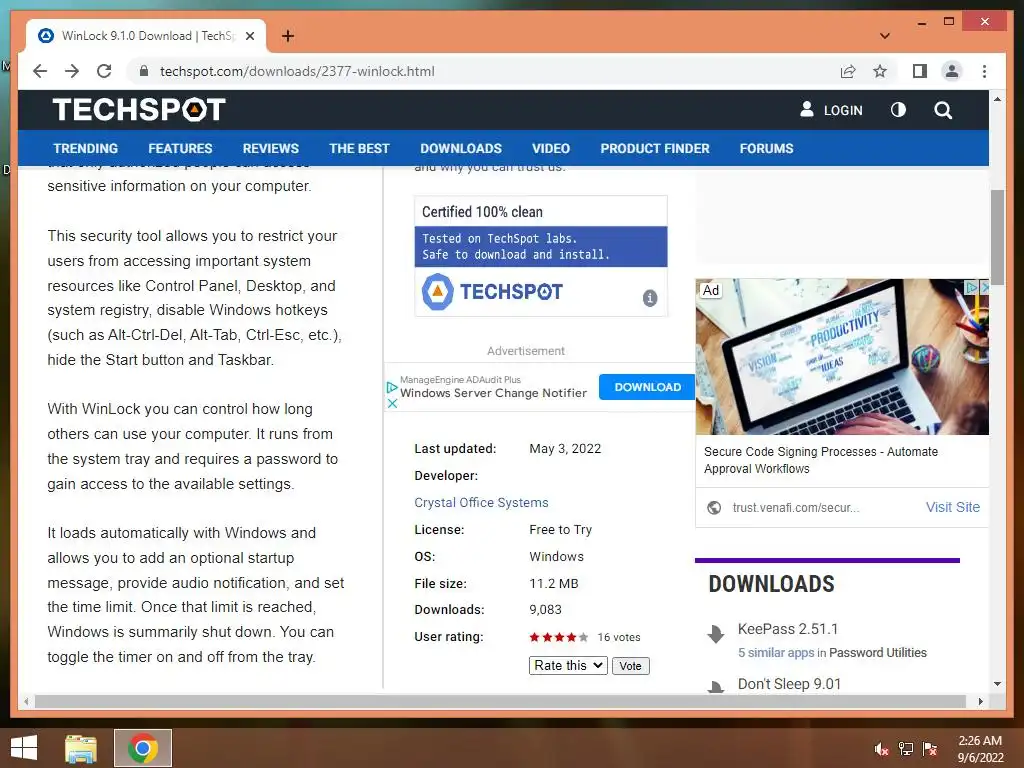Screen dimensions: 1024x768
Task: Open Secure Code Signing Processes ad headline
Action: [821, 460]
